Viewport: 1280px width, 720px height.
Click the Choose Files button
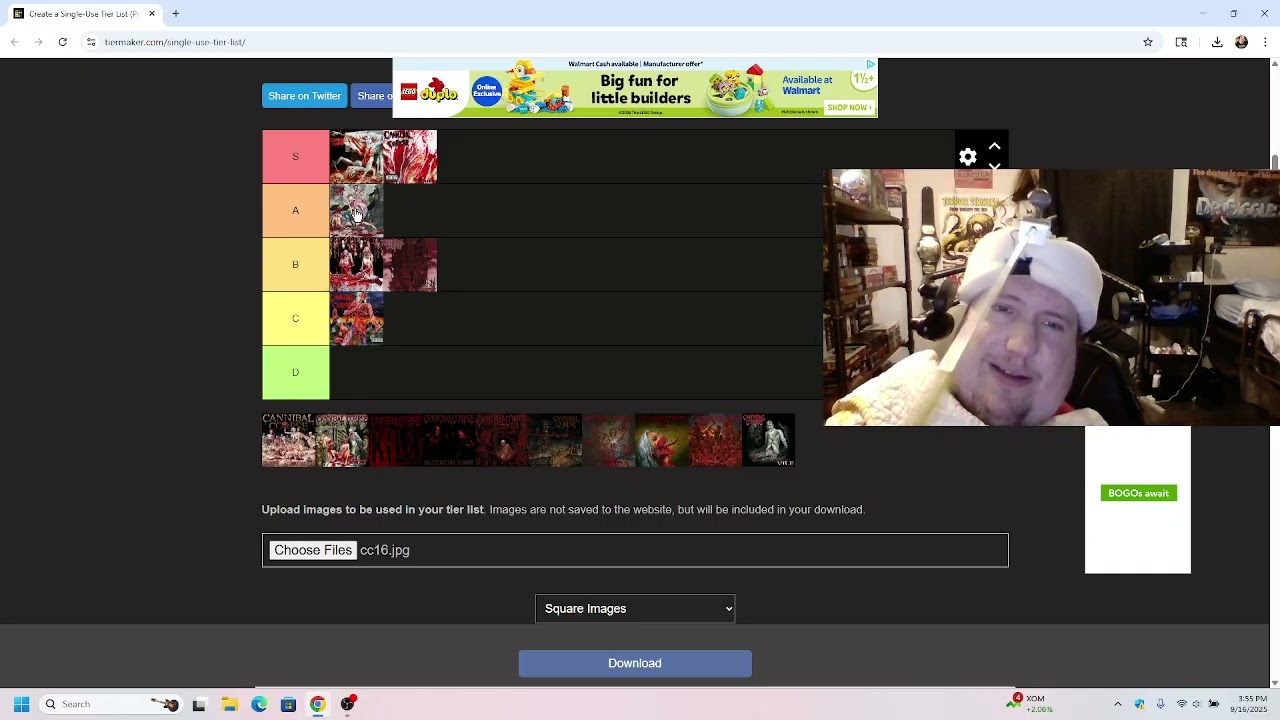[x=313, y=550]
